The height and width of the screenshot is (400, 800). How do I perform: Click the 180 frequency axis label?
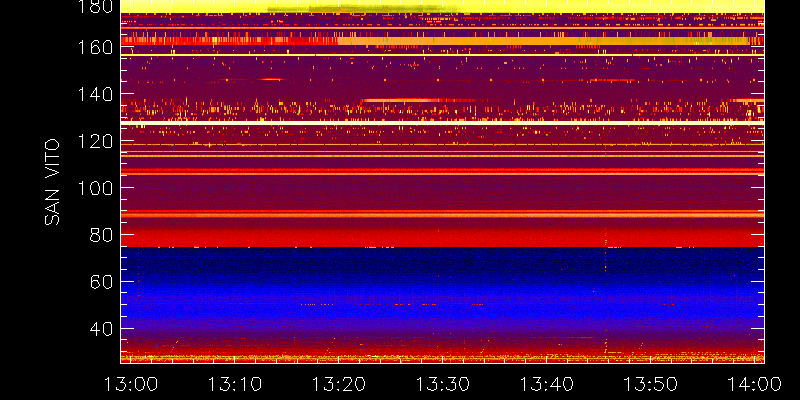95,7
